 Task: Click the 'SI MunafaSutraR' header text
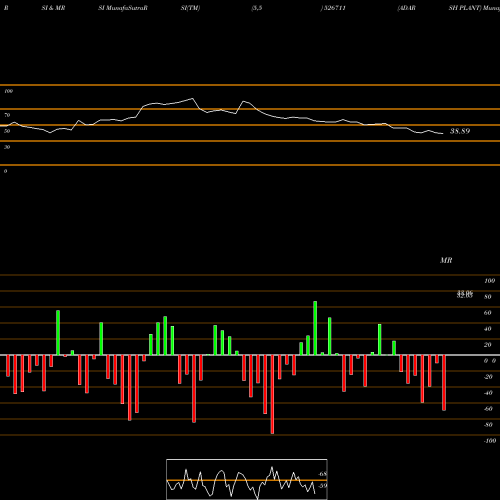(123, 8)
